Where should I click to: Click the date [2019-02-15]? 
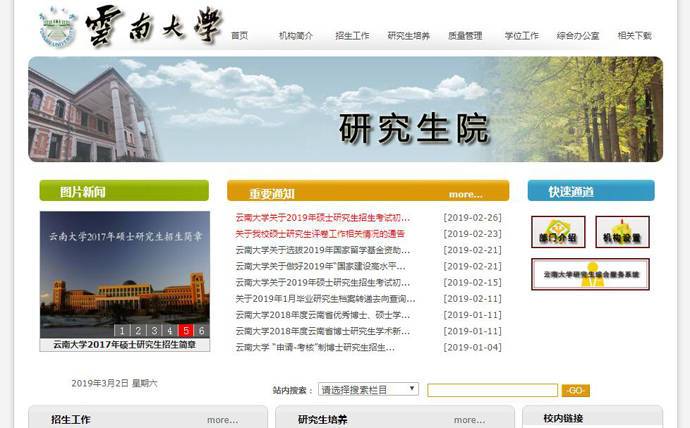472,282
